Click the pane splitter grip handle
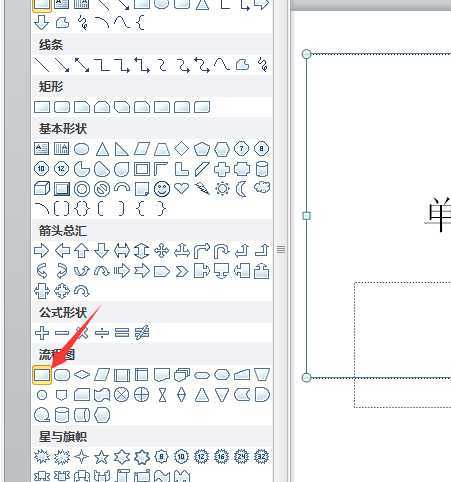 click(281, 249)
